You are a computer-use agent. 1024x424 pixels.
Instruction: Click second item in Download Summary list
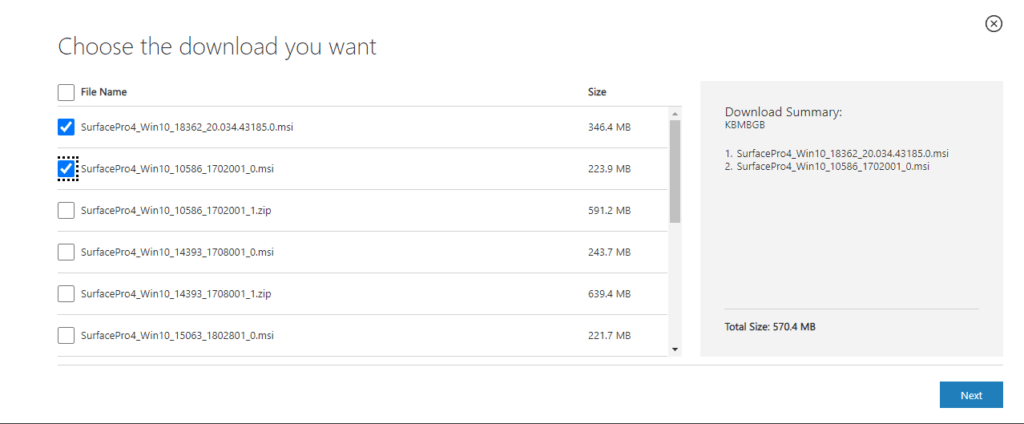pos(827,167)
